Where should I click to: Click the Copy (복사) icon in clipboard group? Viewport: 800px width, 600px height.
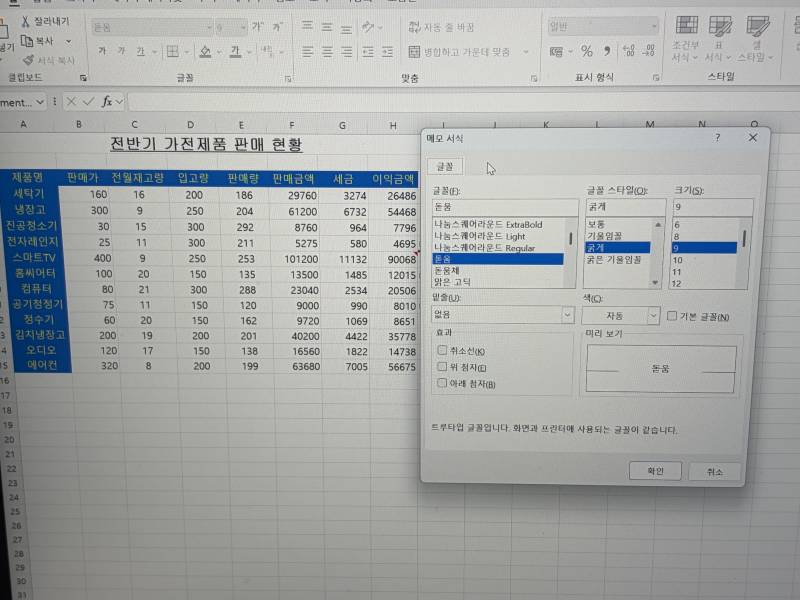coord(27,41)
